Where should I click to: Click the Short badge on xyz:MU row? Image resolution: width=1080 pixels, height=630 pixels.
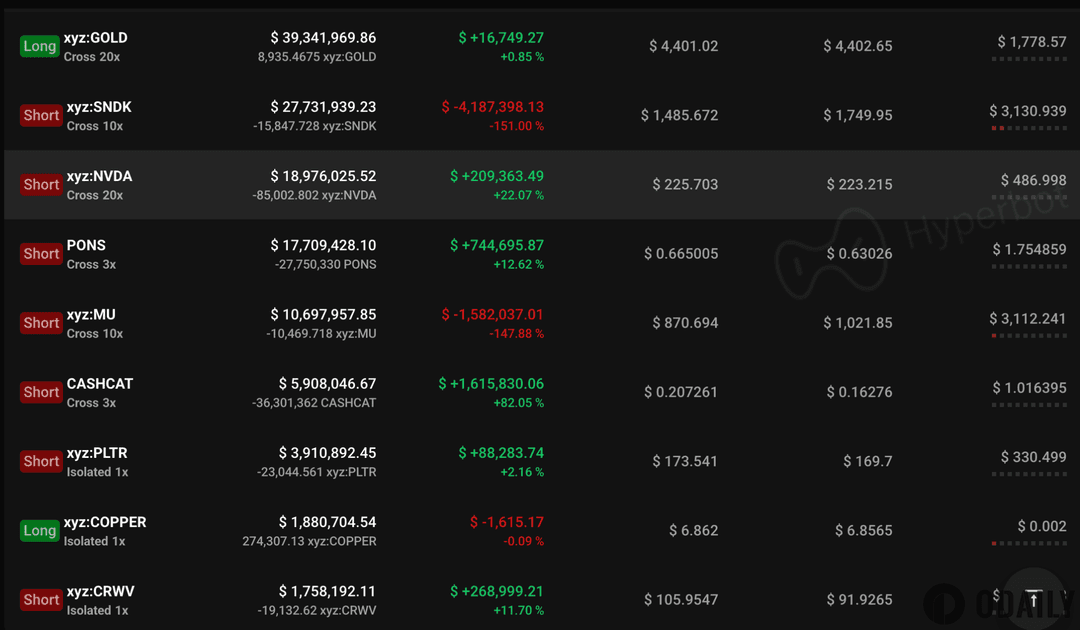[41, 323]
